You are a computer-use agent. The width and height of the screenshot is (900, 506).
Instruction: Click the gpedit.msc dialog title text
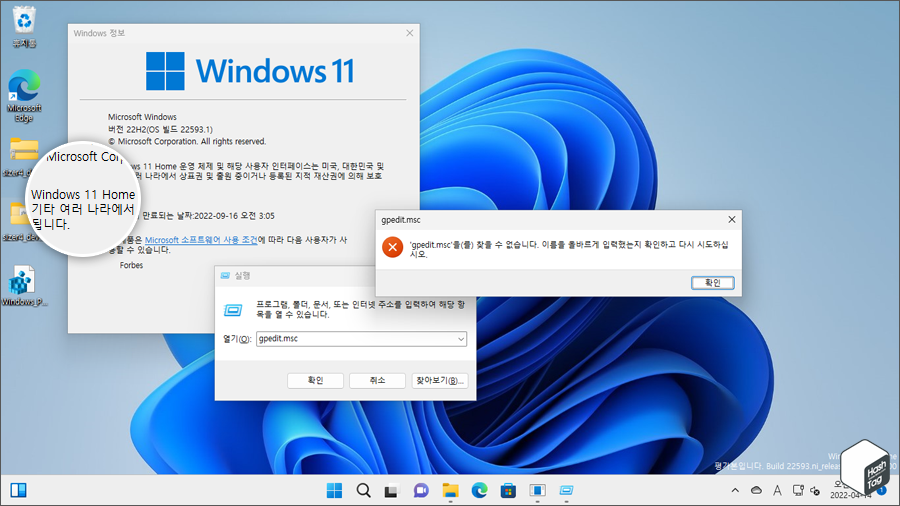401,220
